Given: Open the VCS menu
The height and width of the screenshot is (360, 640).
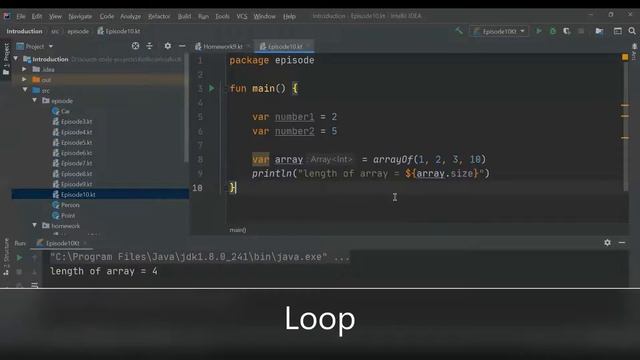Looking at the screenshot, I should click(x=242, y=16).
